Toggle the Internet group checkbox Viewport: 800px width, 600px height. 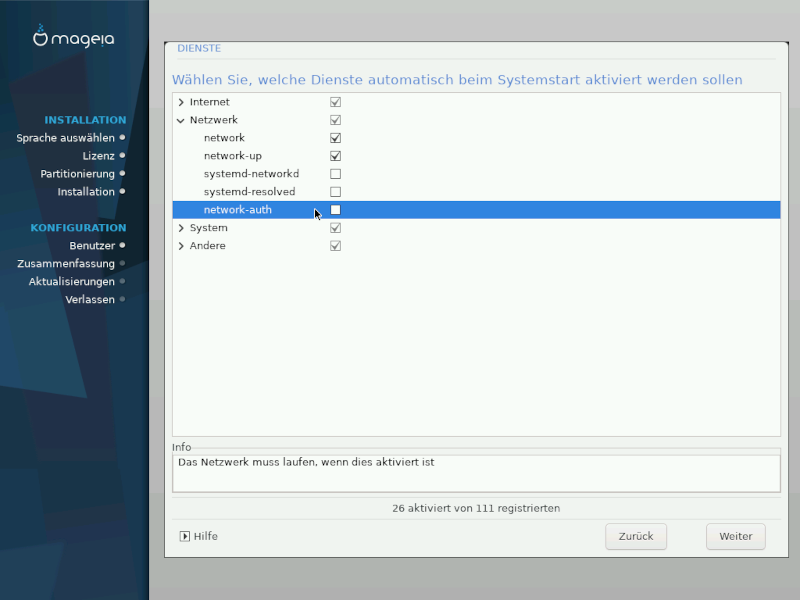pyautogui.click(x=336, y=102)
